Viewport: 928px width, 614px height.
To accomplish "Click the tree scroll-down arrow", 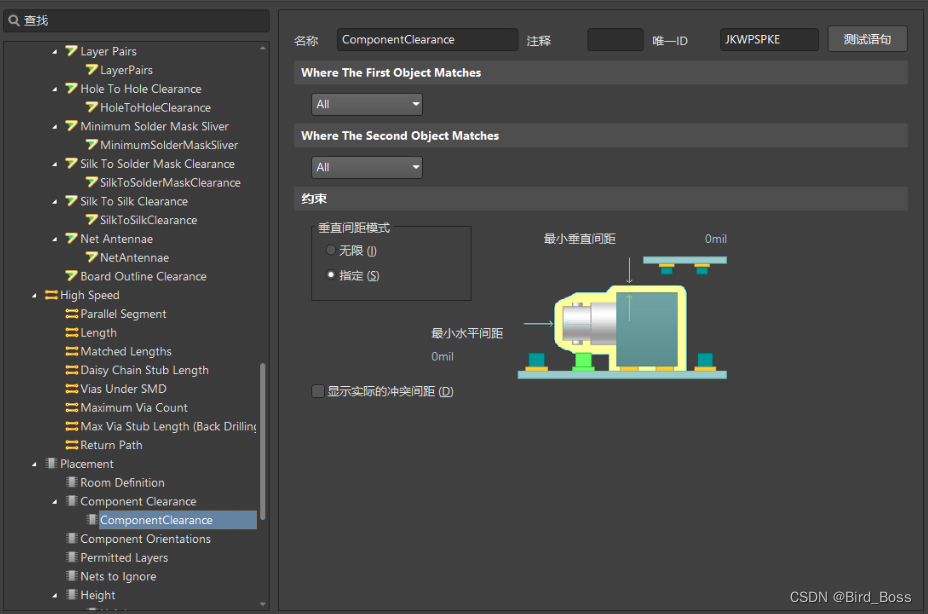I will coord(263,605).
